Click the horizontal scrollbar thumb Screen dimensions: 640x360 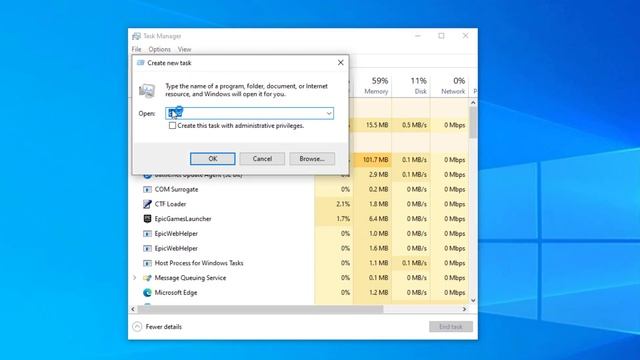coord(261,309)
